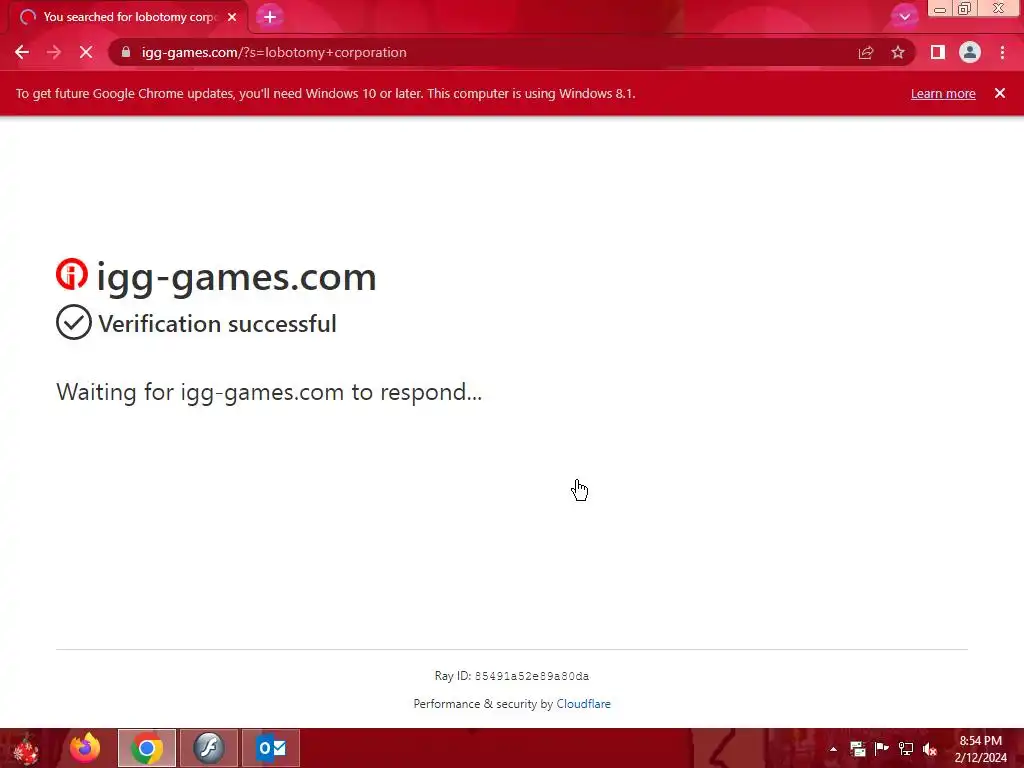Launch Firefox from the taskbar

85,748
